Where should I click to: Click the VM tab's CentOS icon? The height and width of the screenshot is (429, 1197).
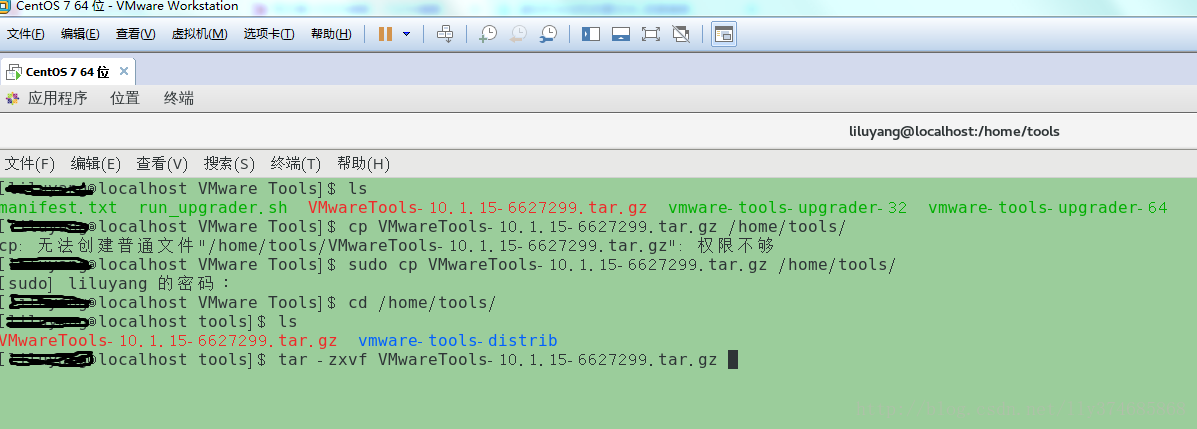[13, 73]
